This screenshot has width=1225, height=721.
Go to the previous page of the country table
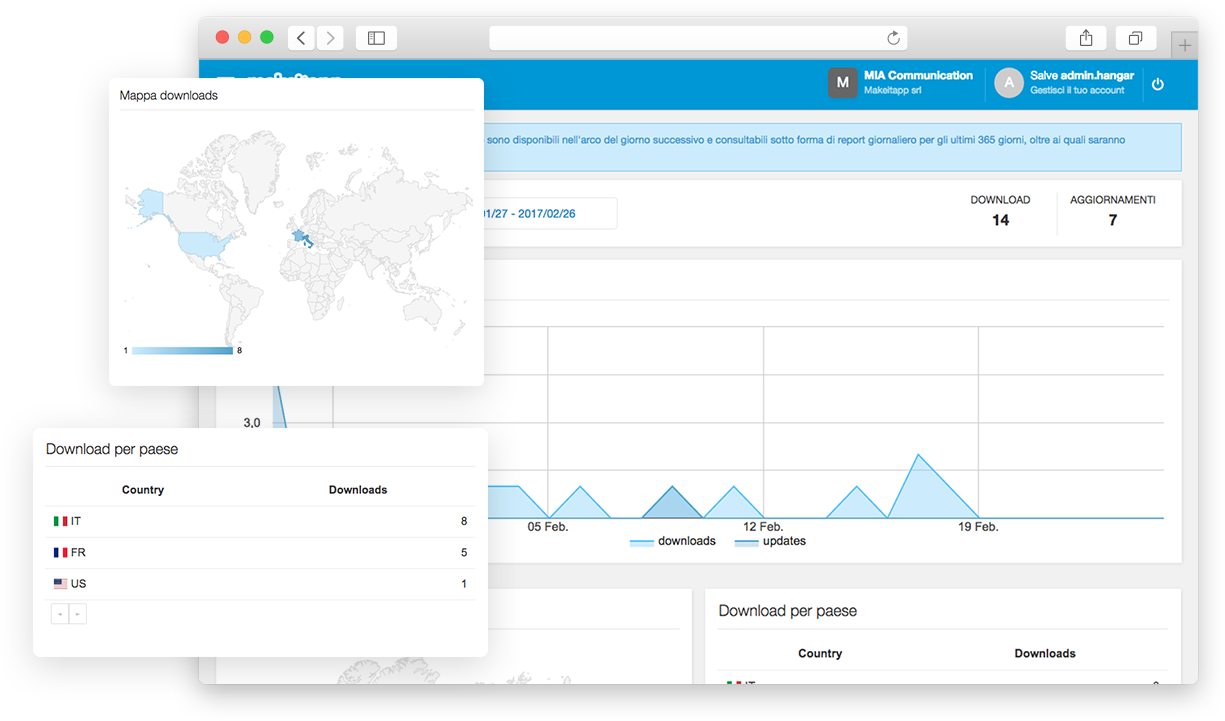tap(60, 614)
